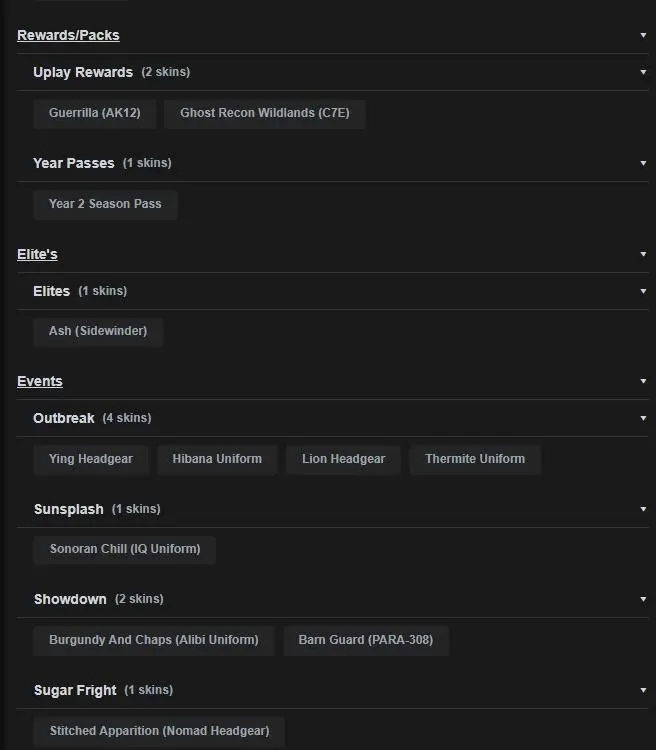Collapse the Rewards/Packs section arrow
The image size is (656, 750).
pos(643,36)
